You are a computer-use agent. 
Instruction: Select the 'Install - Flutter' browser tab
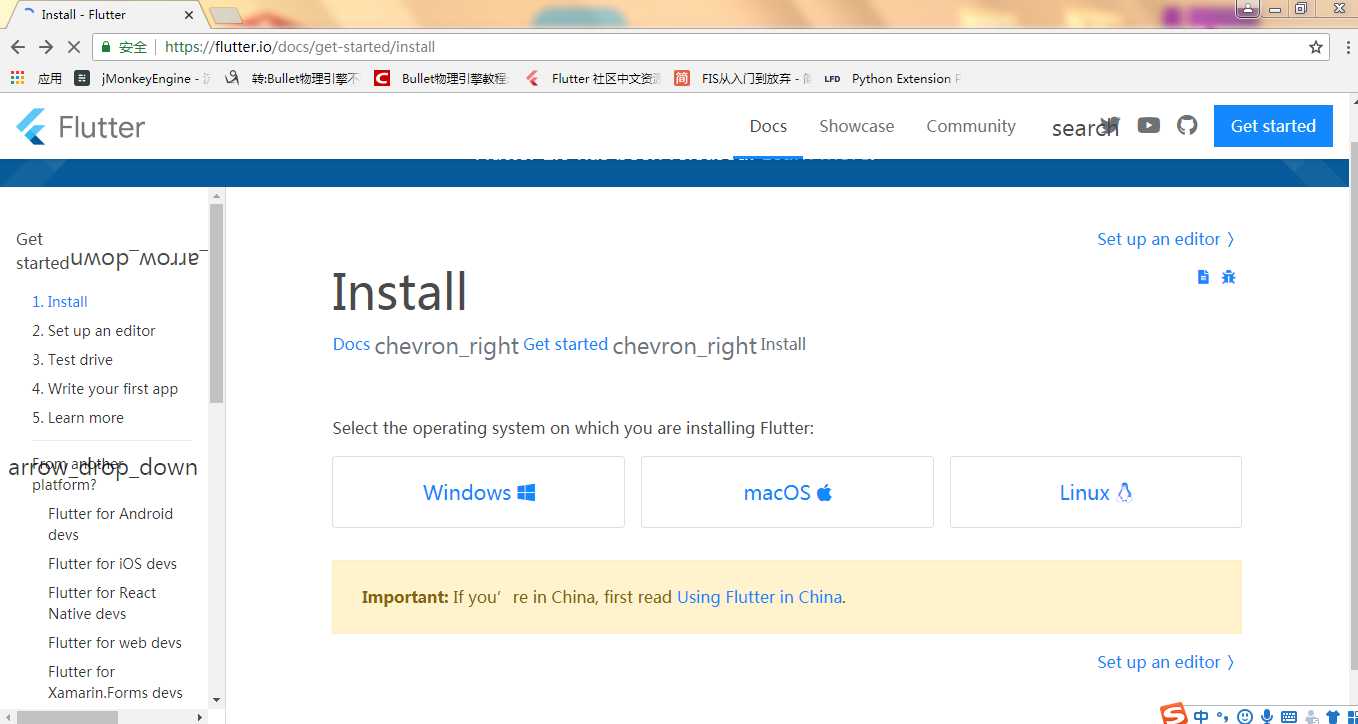point(106,15)
